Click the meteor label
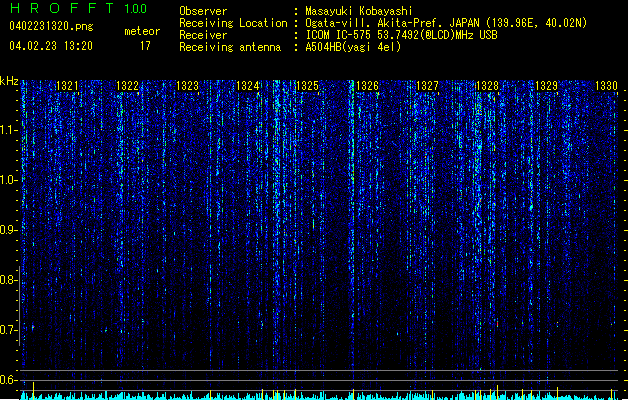 [142, 31]
